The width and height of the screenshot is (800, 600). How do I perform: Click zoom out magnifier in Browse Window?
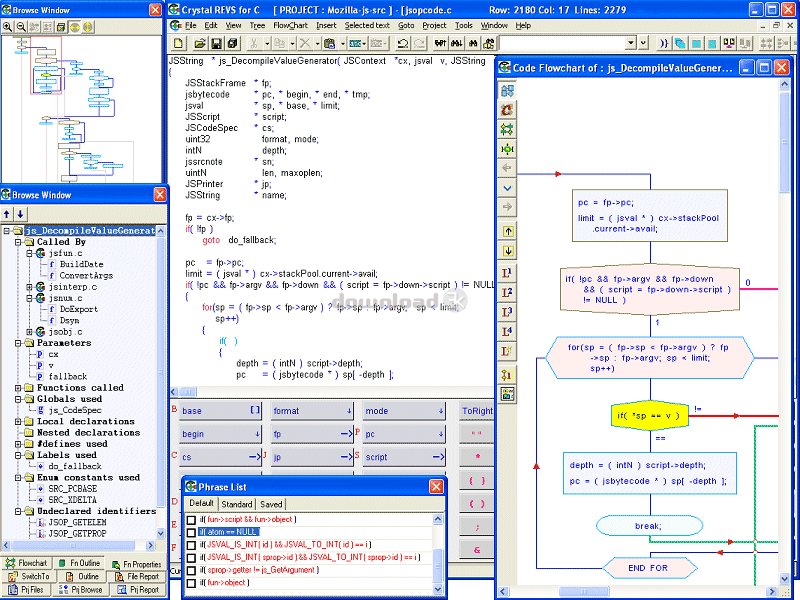(x=22, y=27)
